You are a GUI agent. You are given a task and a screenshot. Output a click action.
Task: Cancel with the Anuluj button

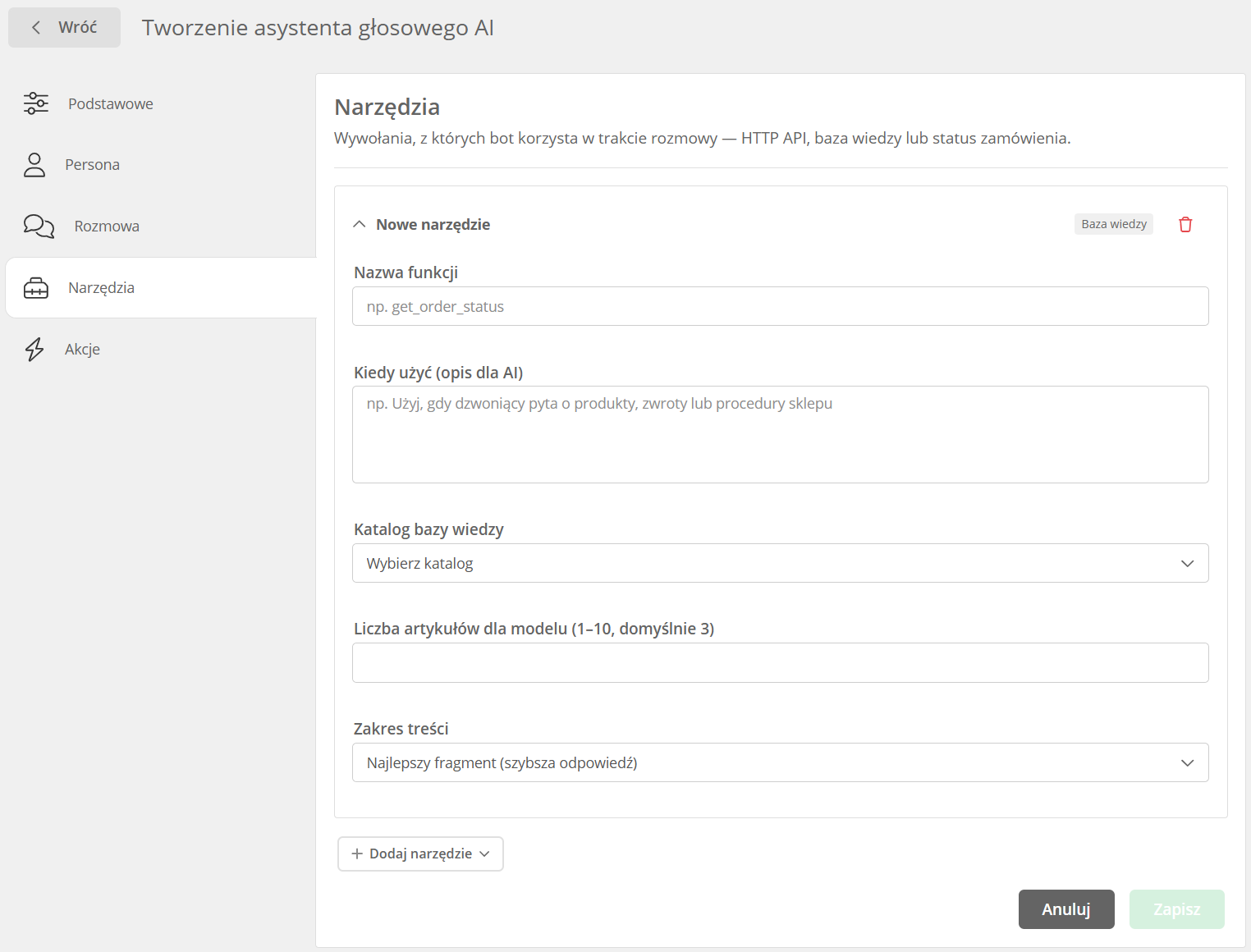[1066, 909]
